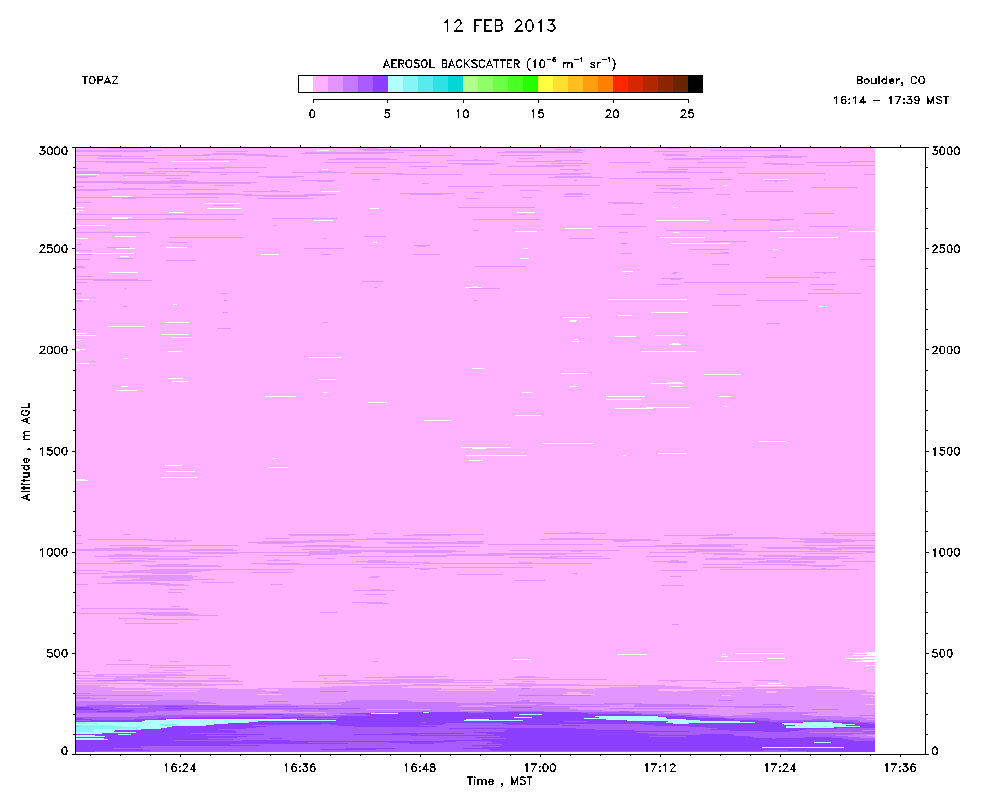Screen dimensions: 1000x800
Task: Pick the bright yellow colorbar swatch
Action: point(545,84)
